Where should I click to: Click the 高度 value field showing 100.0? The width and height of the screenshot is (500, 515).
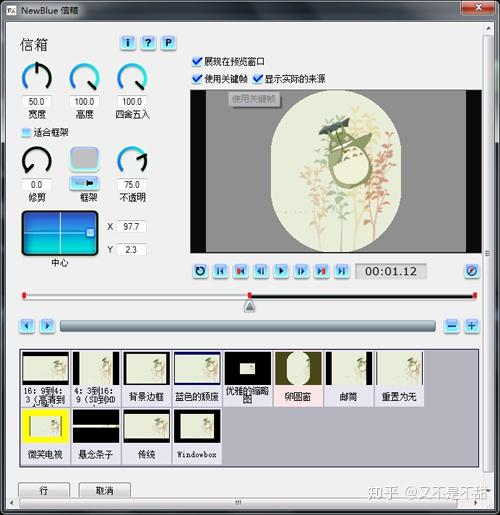click(x=84, y=101)
